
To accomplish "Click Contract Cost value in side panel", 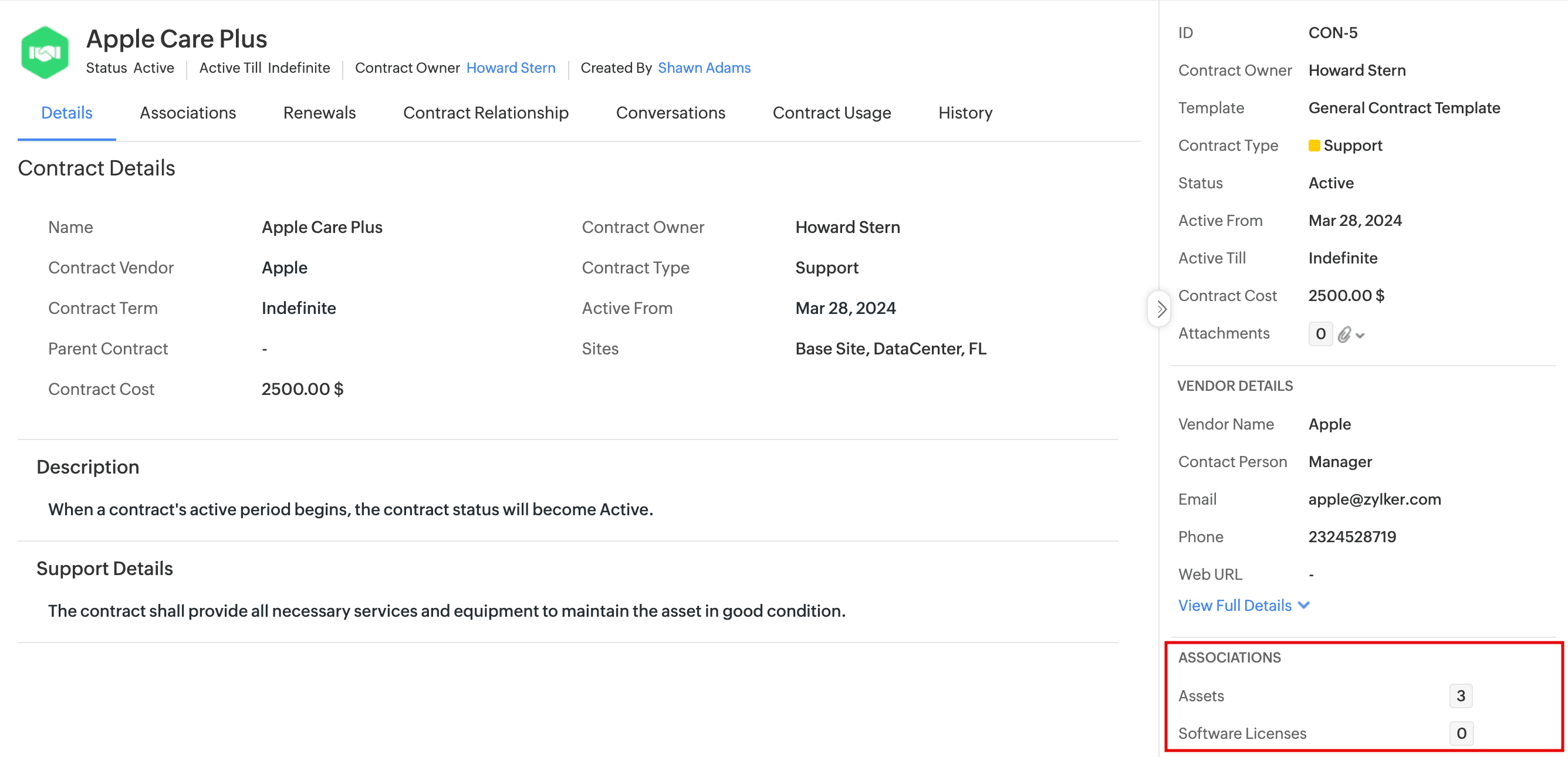I will [x=1346, y=296].
